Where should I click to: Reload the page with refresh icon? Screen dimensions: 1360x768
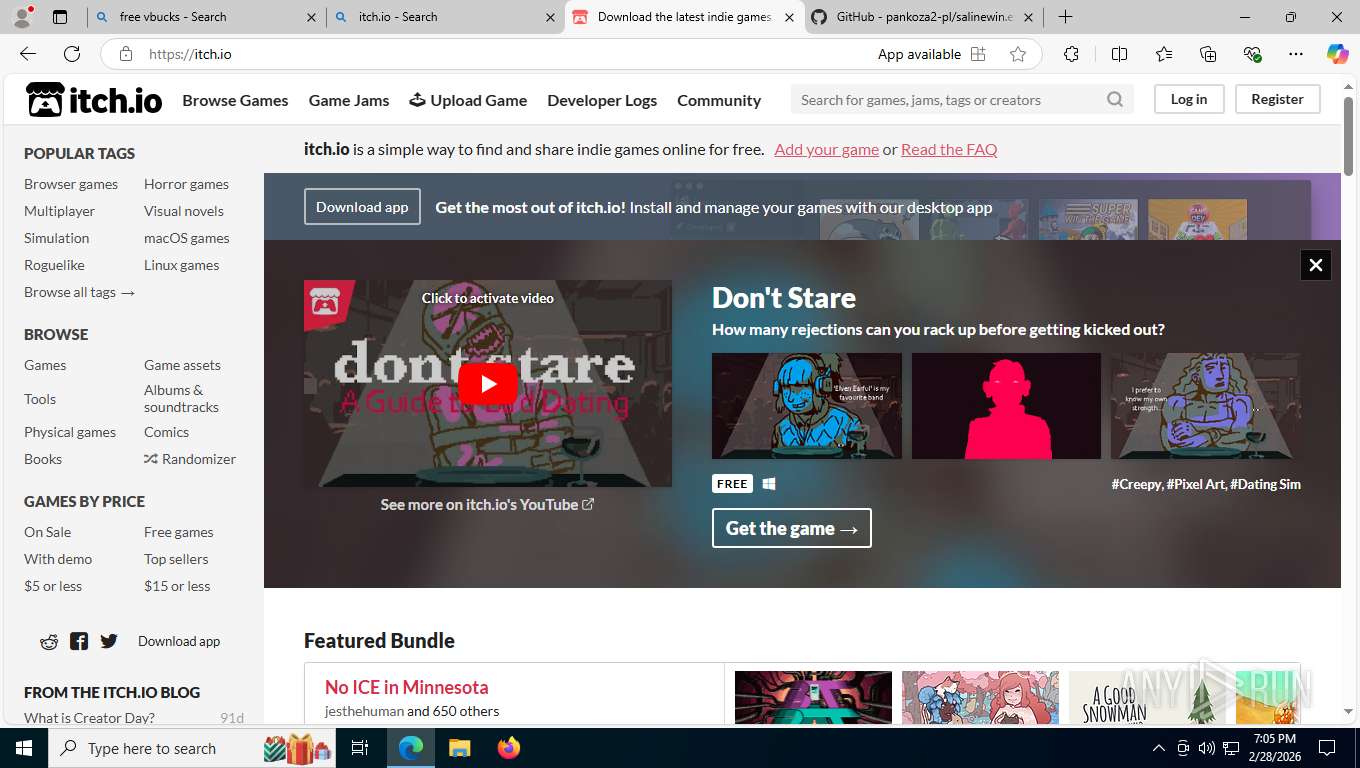[72, 54]
